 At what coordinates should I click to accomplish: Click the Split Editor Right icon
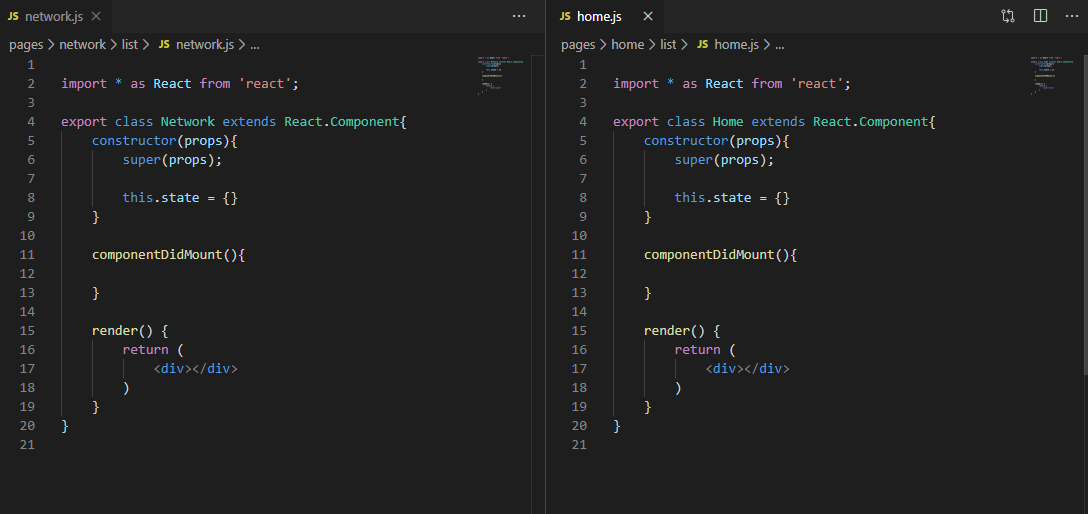click(x=1040, y=16)
